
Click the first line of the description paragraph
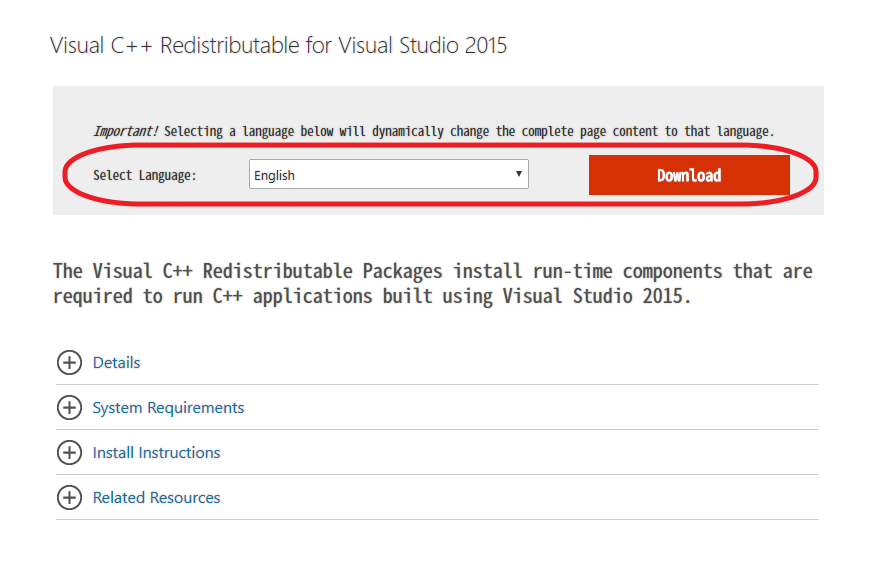[x=432, y=272]
